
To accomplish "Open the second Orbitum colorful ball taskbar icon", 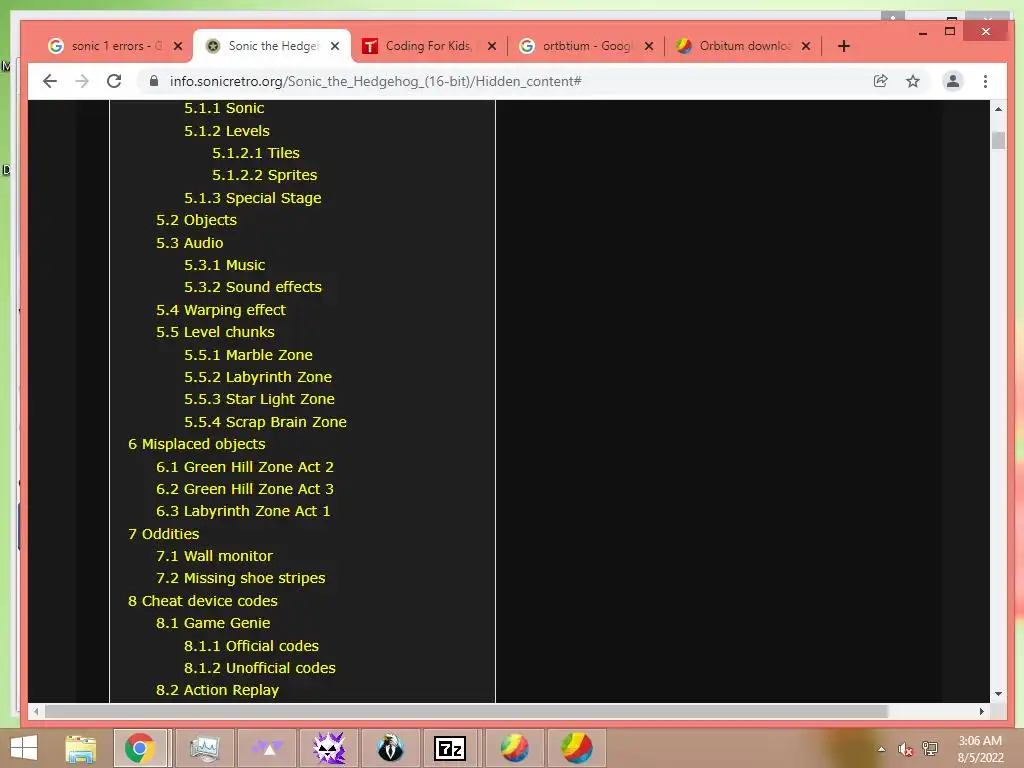I will (577, 748).
